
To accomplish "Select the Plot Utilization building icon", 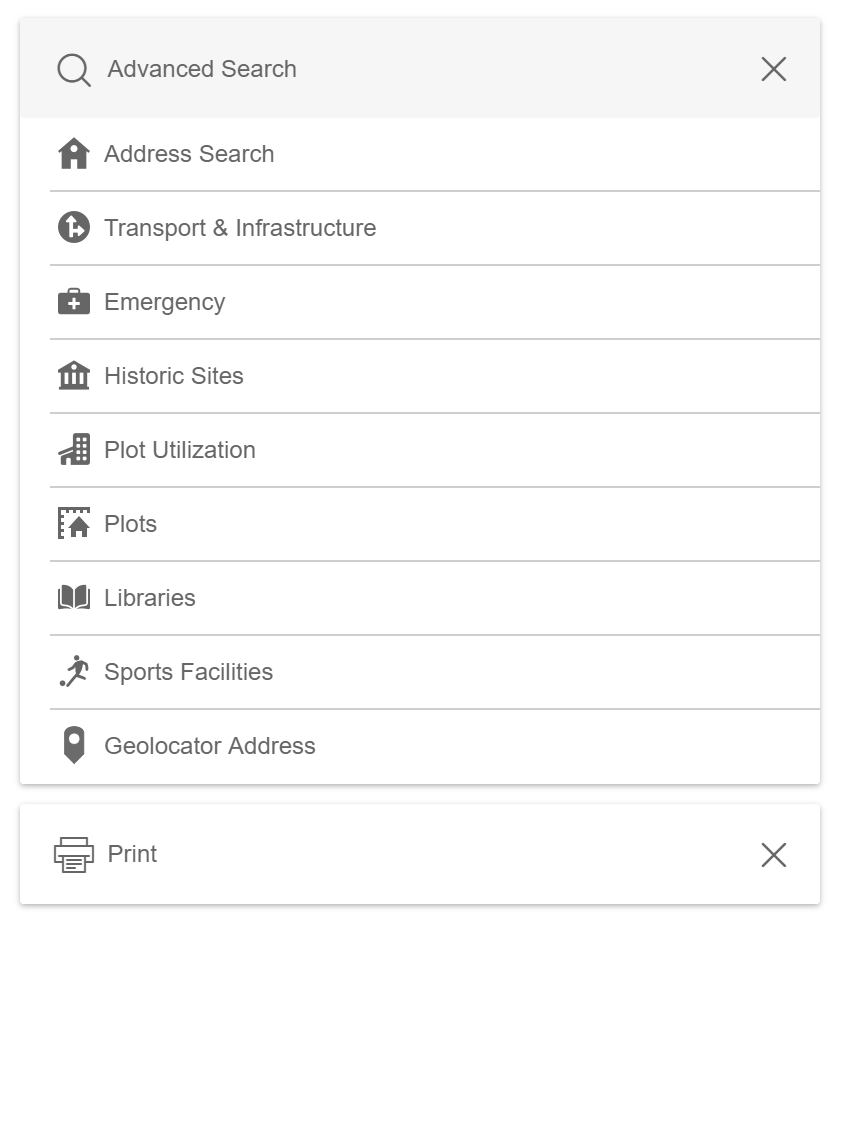I will (74, 450).
